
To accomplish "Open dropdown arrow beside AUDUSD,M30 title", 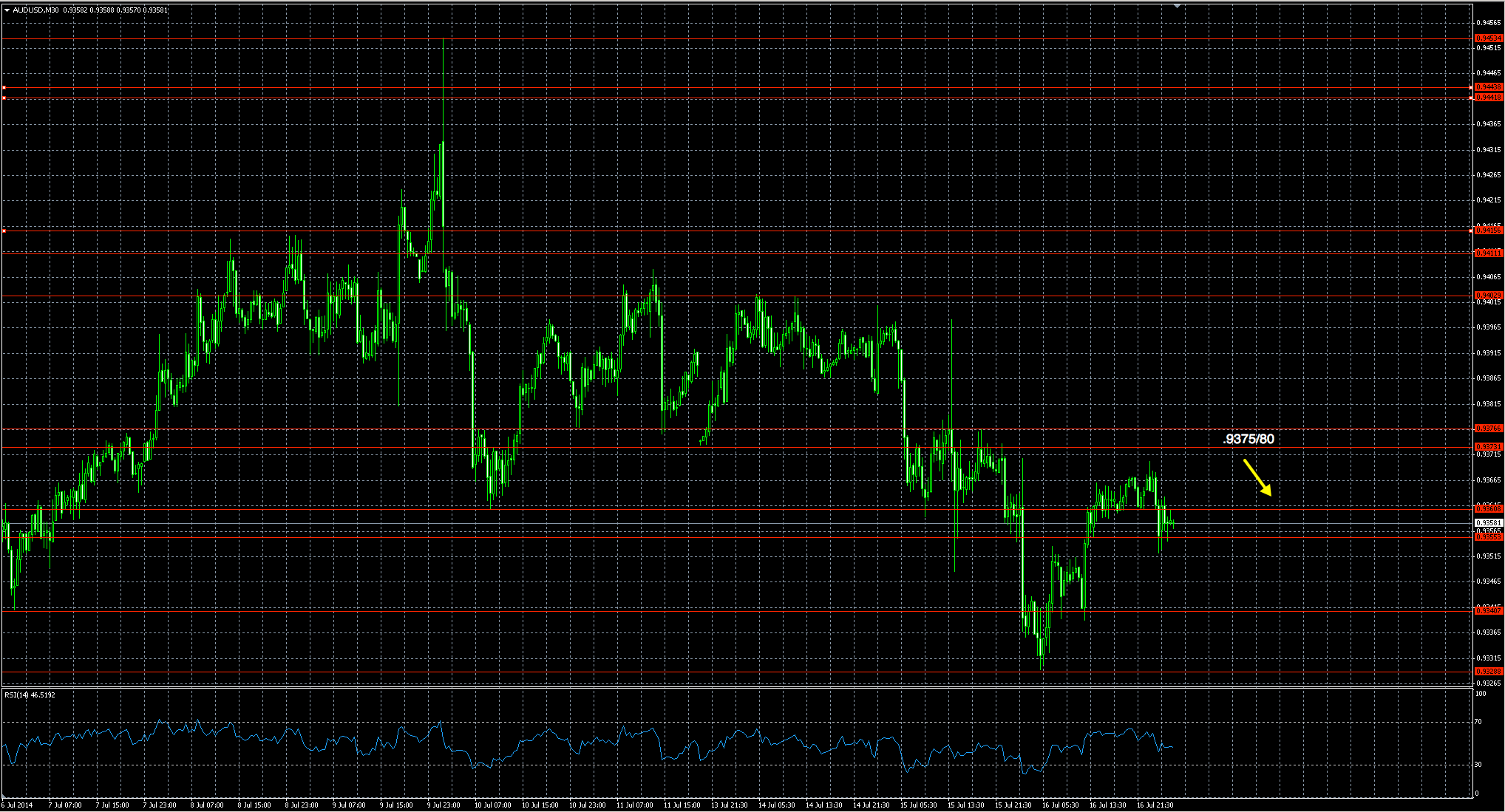I will tap(7, 10).
